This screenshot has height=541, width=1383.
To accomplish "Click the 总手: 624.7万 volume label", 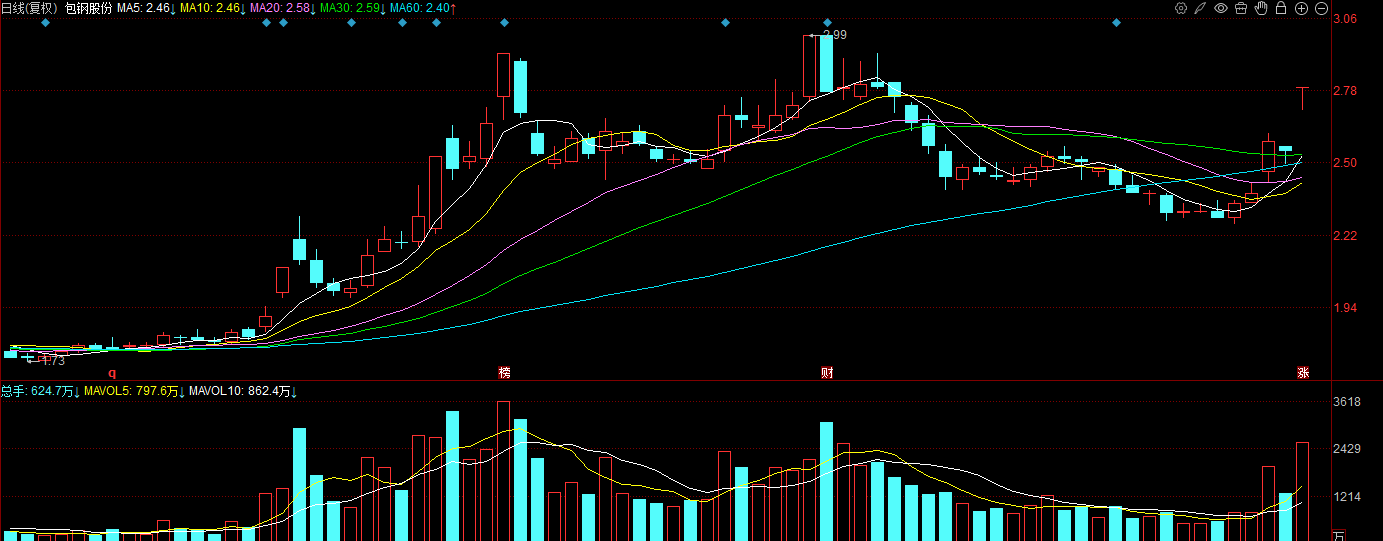I will point(41,391).
